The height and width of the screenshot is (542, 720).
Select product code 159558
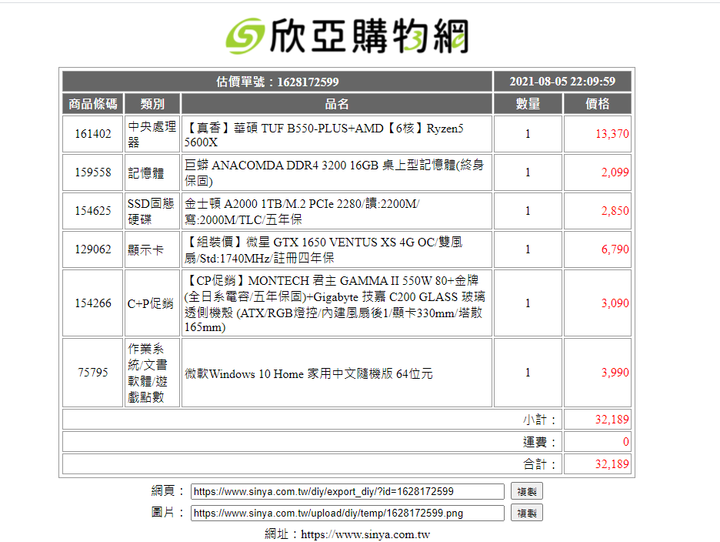click(93, 172)
